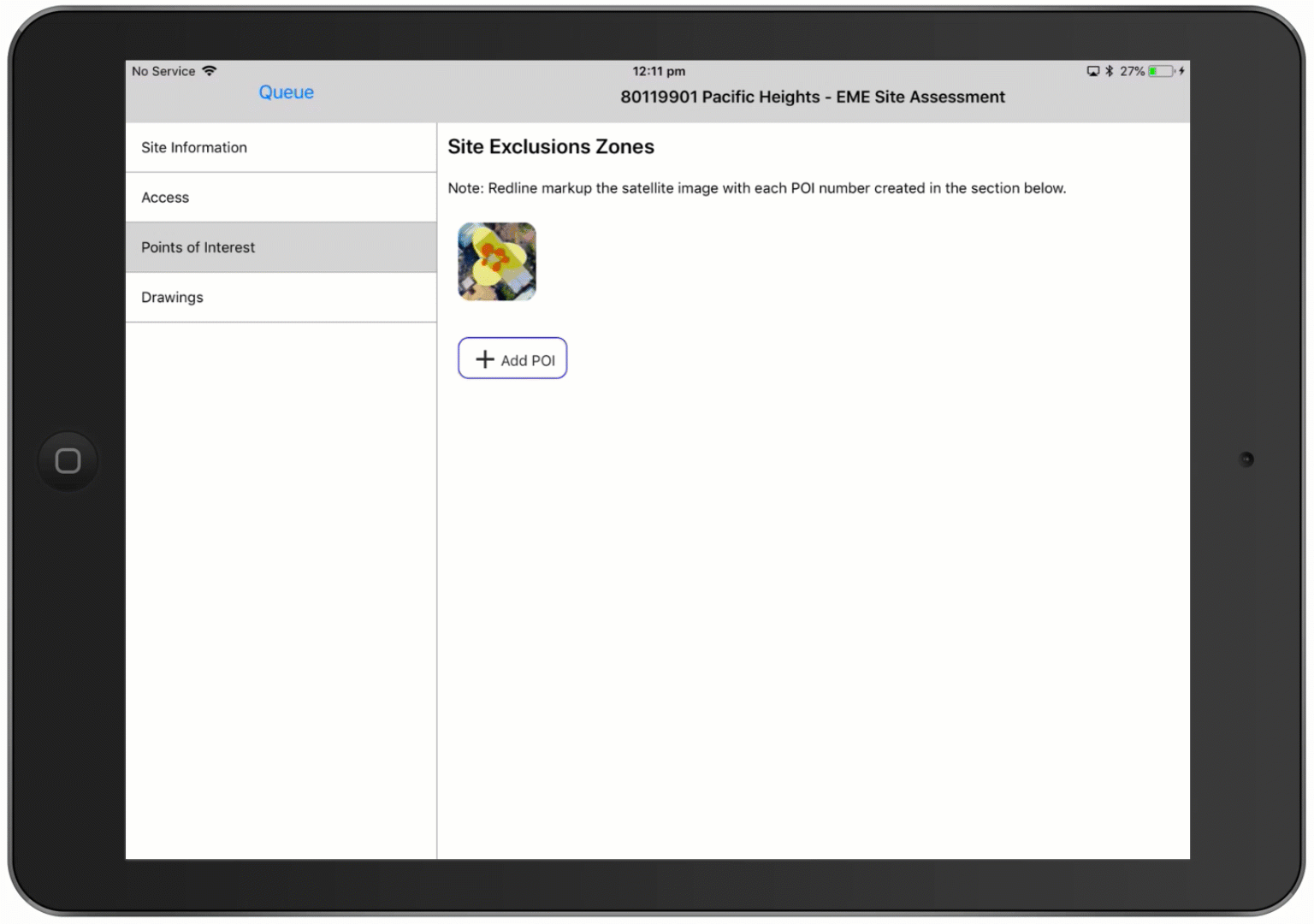Screen dimensions: 1314x924
Task: Click the AirPlay screen mirroring icon
Action: click(x=1093, y=71)
